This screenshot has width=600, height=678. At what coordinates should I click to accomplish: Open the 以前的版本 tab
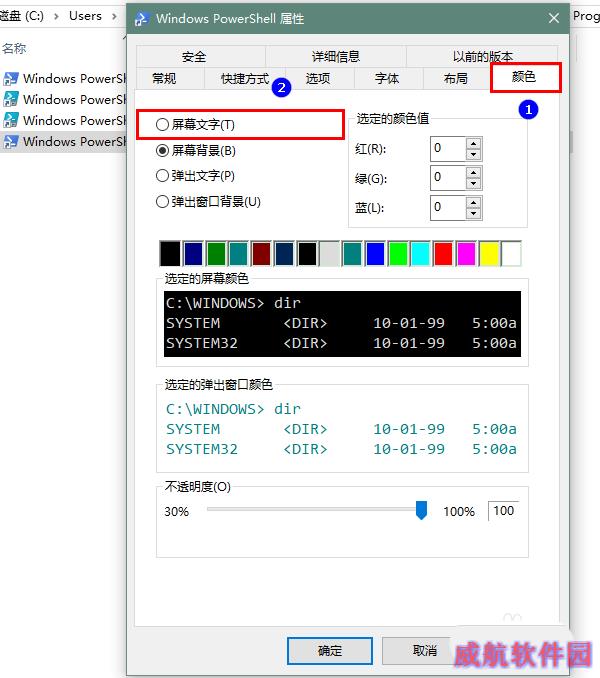click(x=482, y=56)
